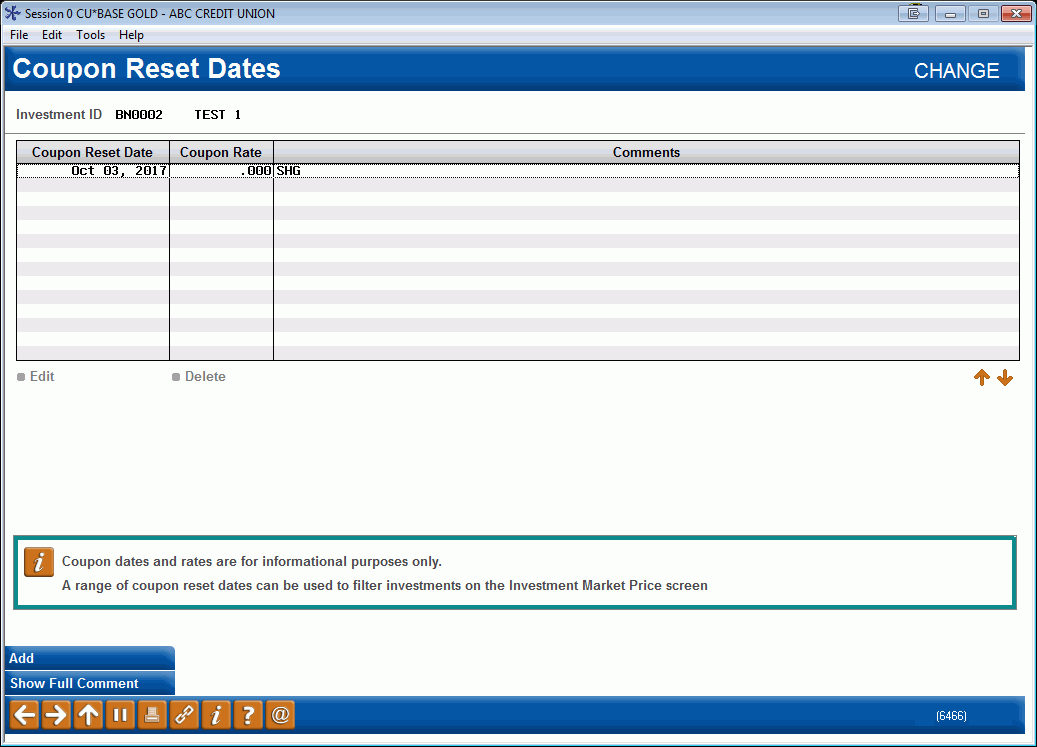1037x747 pixels.
Task: Click the up arrow icon in bottom toolbar
Action: tap(88, 715)
